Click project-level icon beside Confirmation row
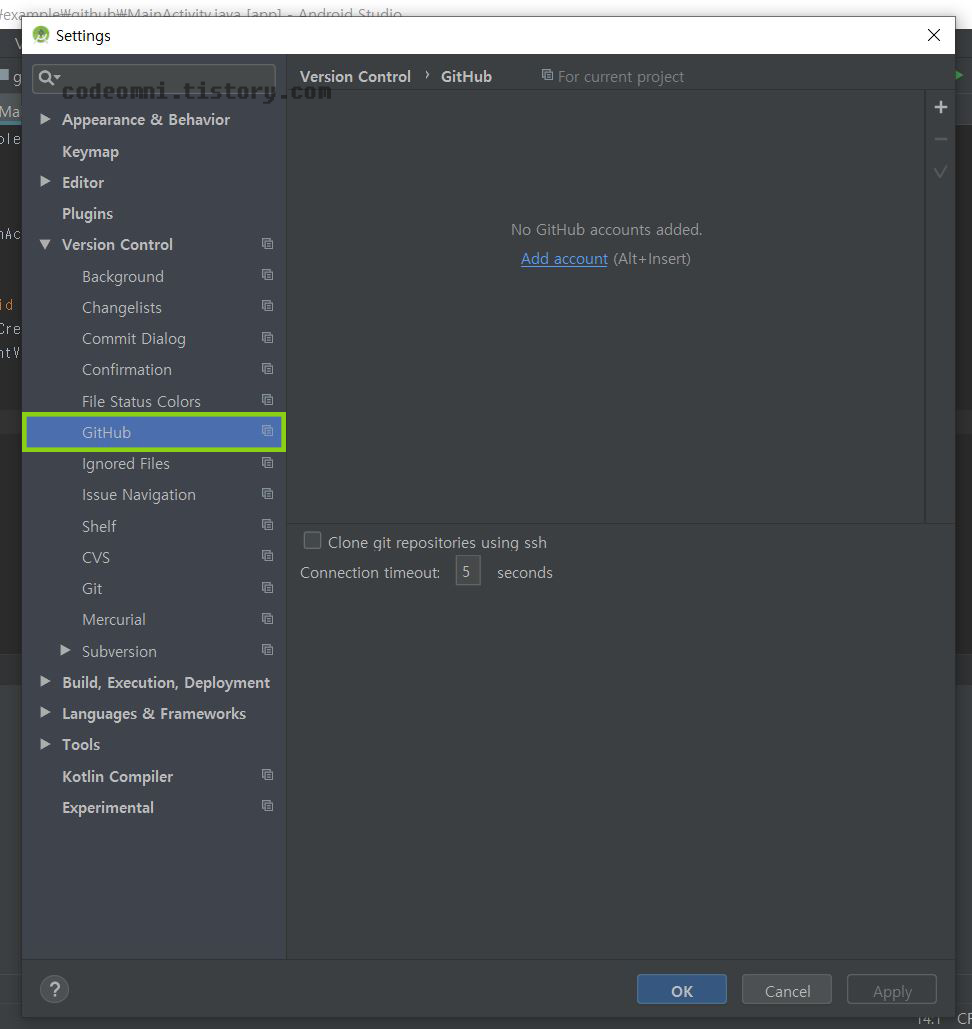972x1029 pixels. (x=267, y=368)
